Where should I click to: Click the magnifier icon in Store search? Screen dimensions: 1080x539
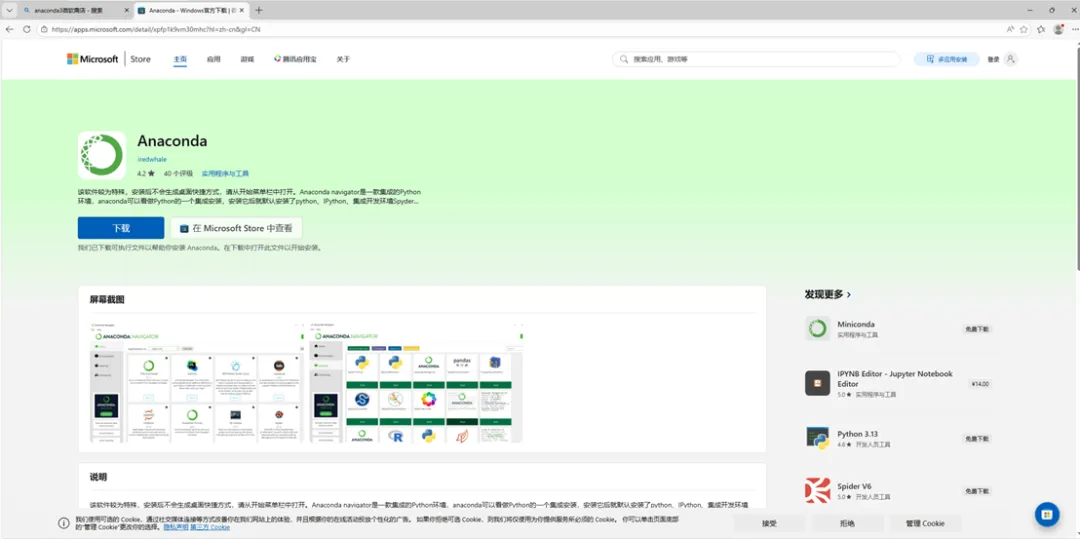pos(624,59)
